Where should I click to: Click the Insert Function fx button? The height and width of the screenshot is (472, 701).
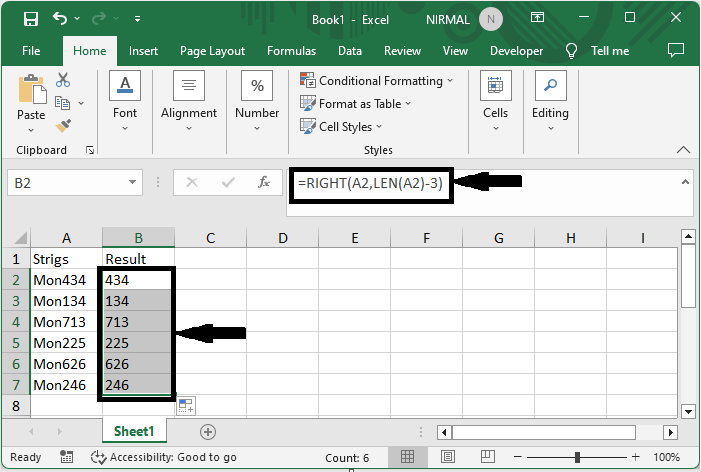[x=264, y=182]
